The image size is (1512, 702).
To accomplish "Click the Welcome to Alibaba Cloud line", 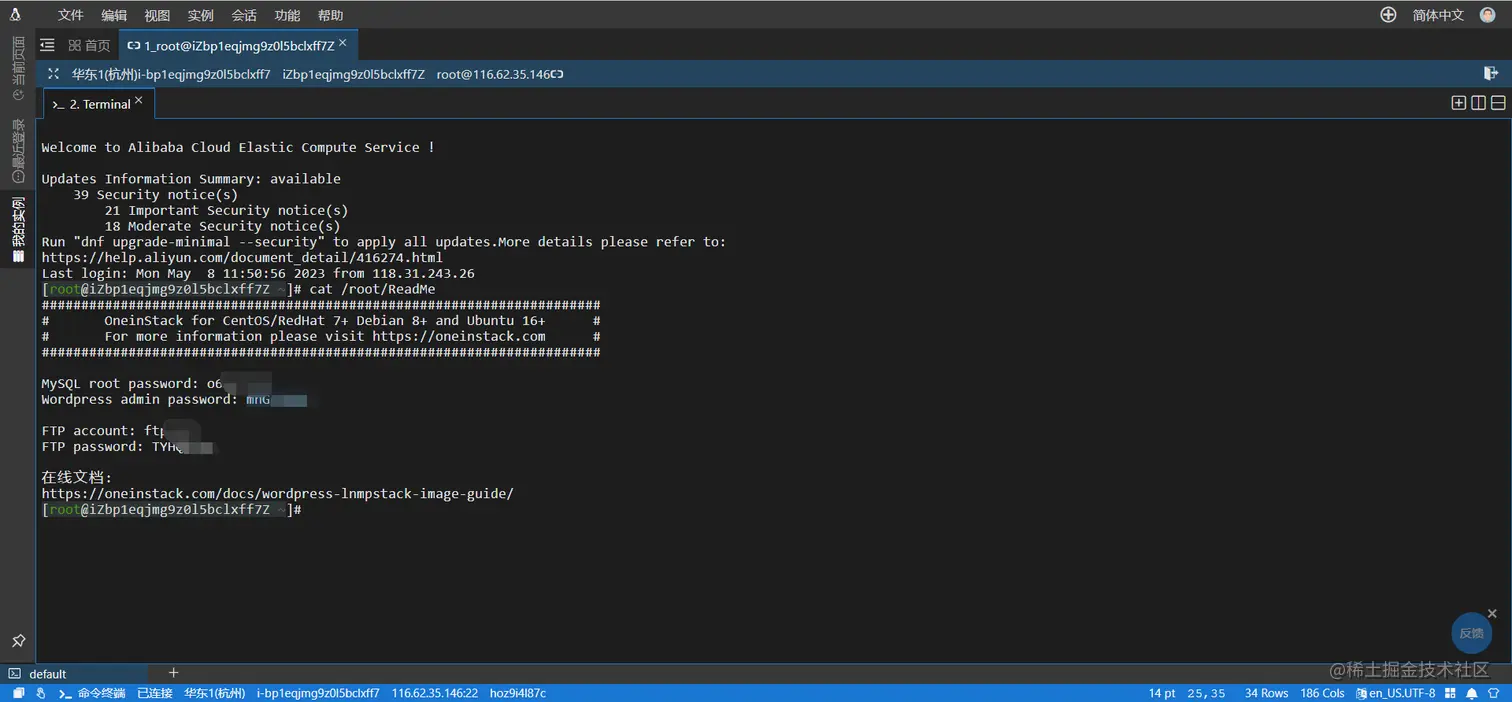I will pyautogui.click(x=238, y=147).
